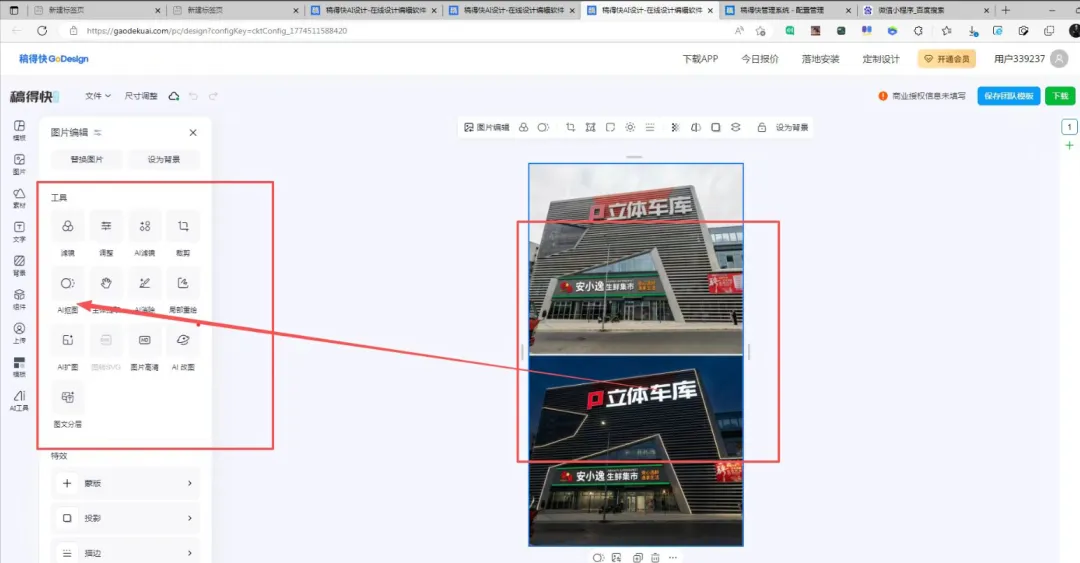The image size is (1080, 563).
Task: Expand the 投影 shadow effect row
Action: click(125, 518)
